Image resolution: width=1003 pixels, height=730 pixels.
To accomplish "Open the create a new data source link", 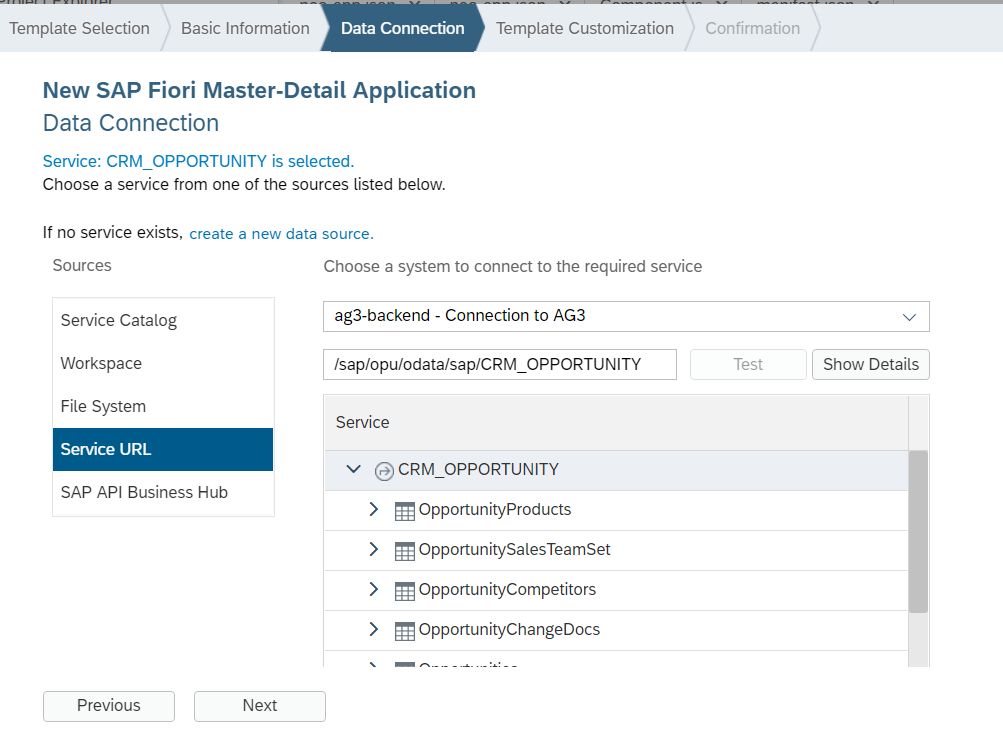I will click(281, 234).
